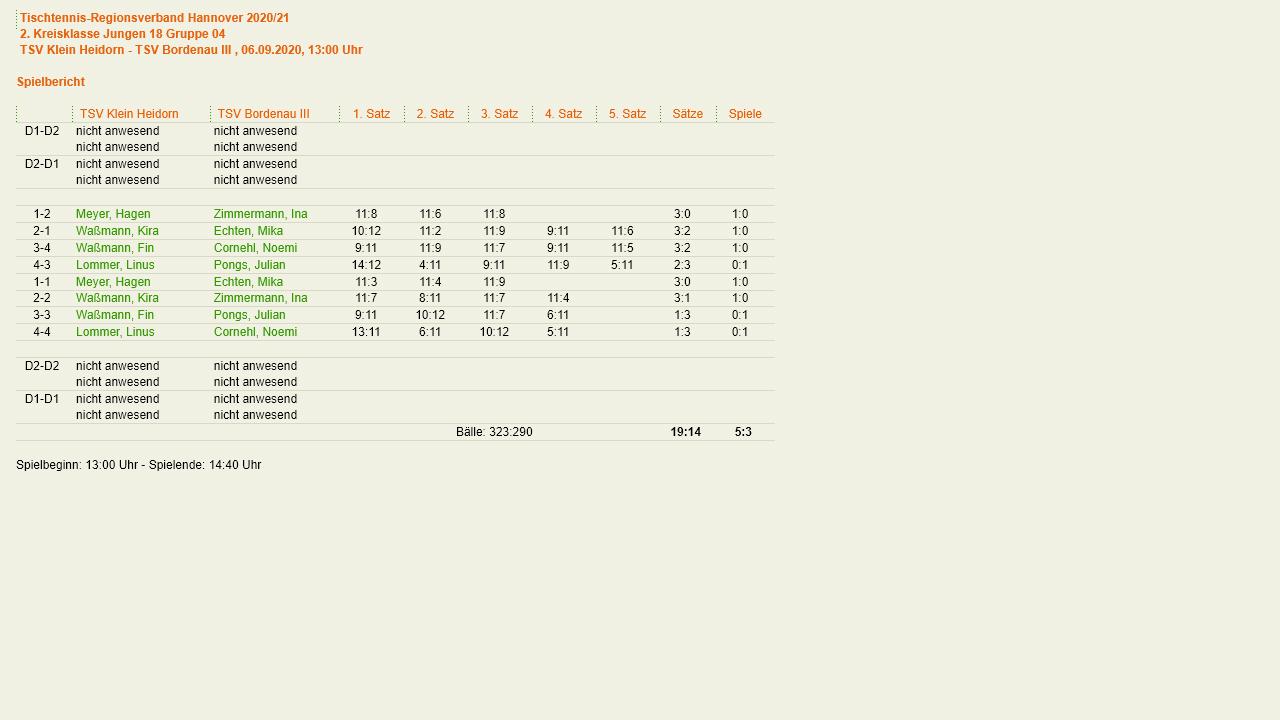The width and height of the screenshot is (1280, 720).
Task: Click Waßmann, Kira in match 2-1 row
Action: pos(117,231)
